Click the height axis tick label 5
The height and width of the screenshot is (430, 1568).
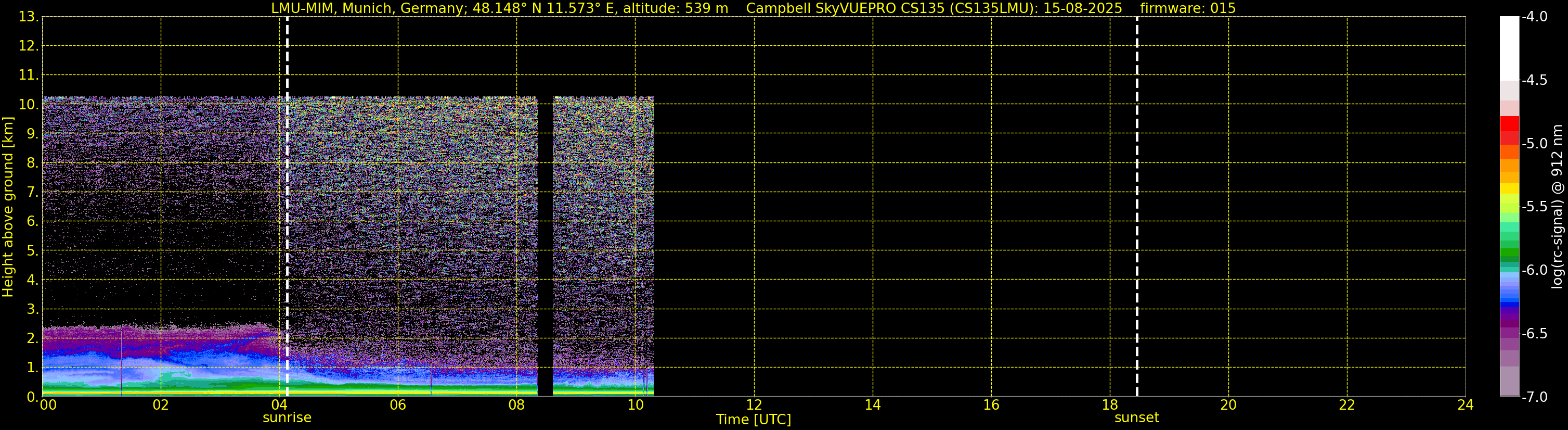coord(32,251)
